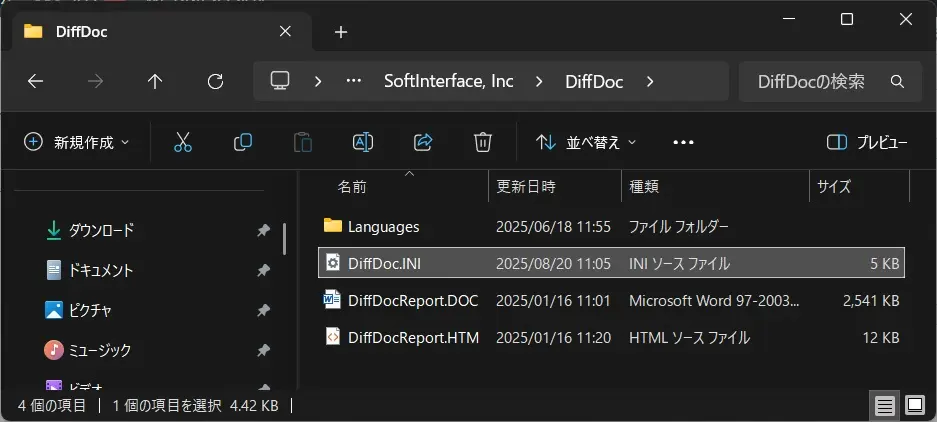Select the DiffDoc.INI file name

click(x=385, y=263)
